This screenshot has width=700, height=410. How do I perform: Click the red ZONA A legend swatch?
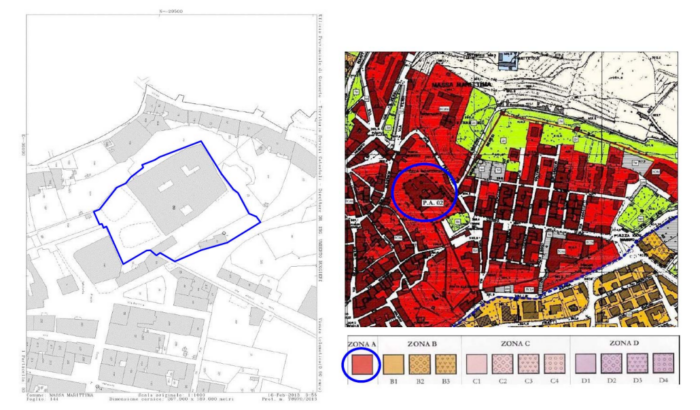click(361, 364)
